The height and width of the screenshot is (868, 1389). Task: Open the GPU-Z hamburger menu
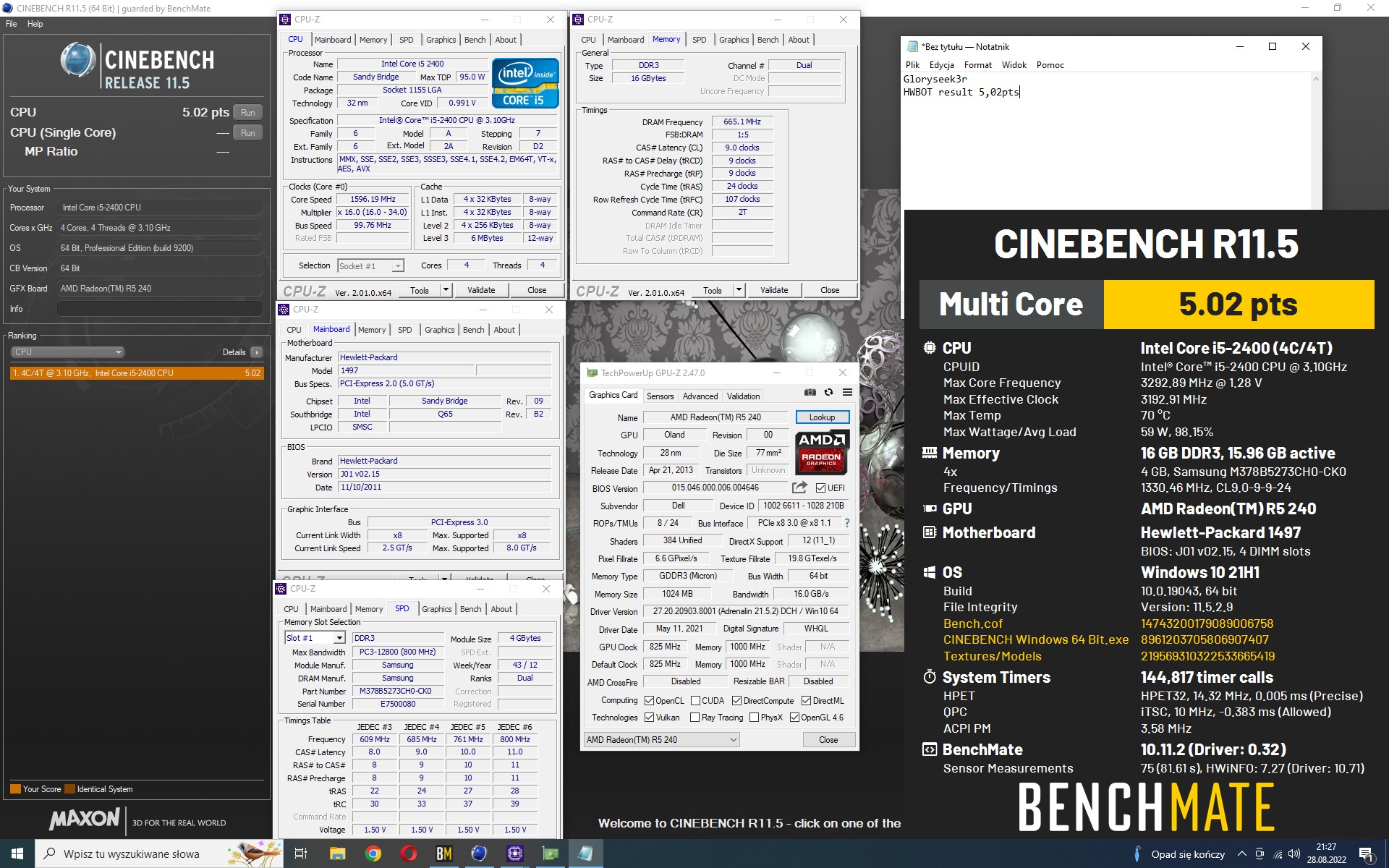pyautogui.click(x=847, y=393)
